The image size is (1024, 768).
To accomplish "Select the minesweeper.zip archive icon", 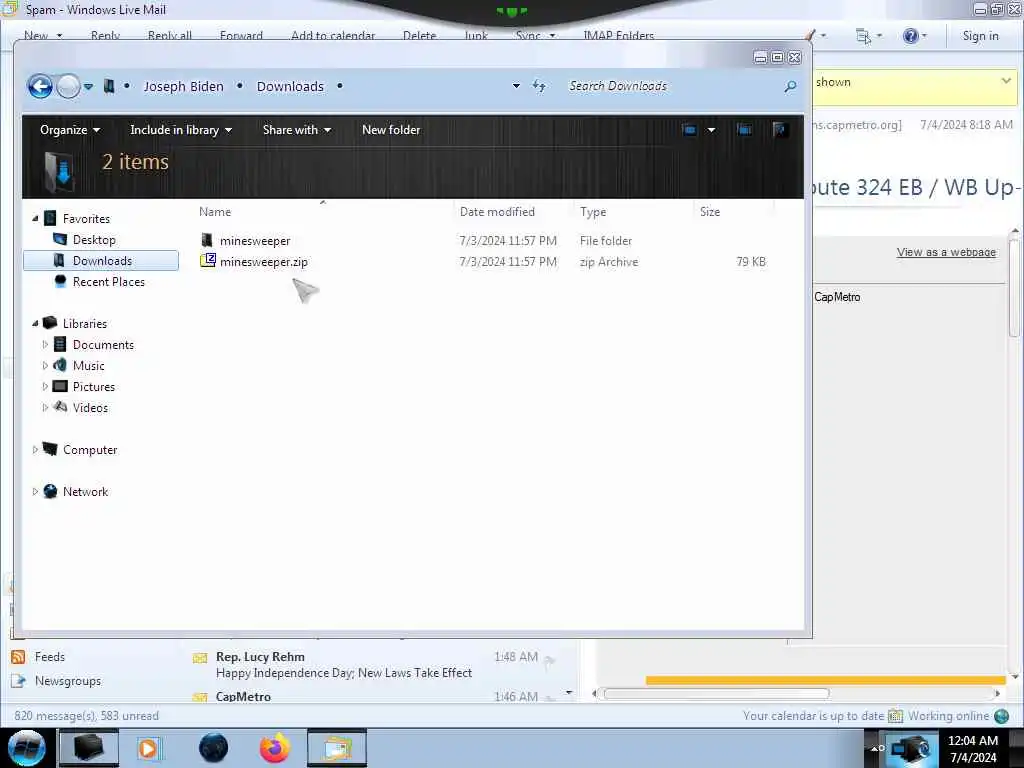I will [208, 261].
